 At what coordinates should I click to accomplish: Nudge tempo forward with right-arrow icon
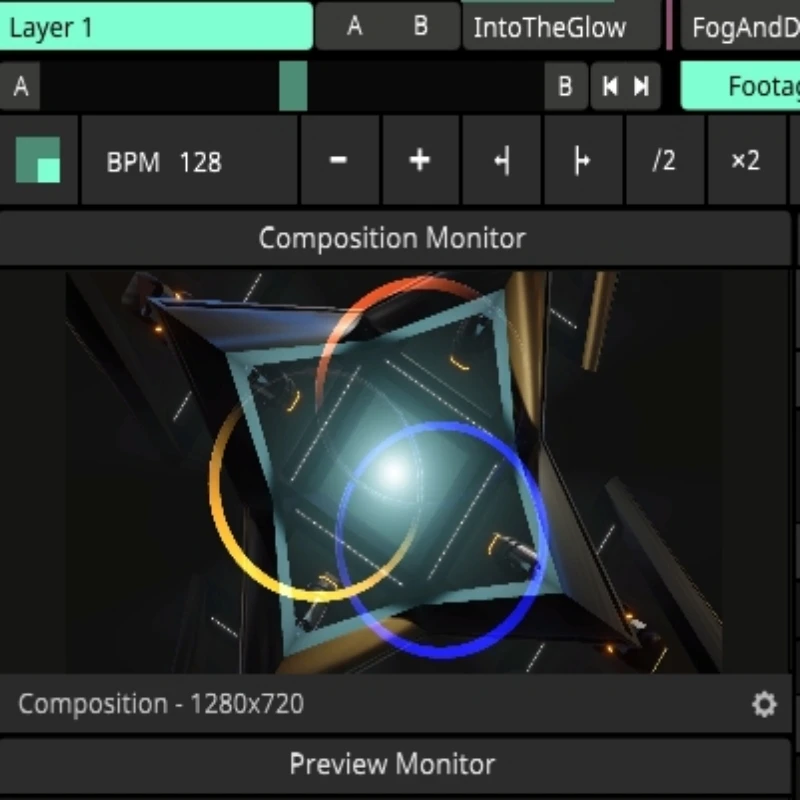pyautogui.click(x=583, y=160)
